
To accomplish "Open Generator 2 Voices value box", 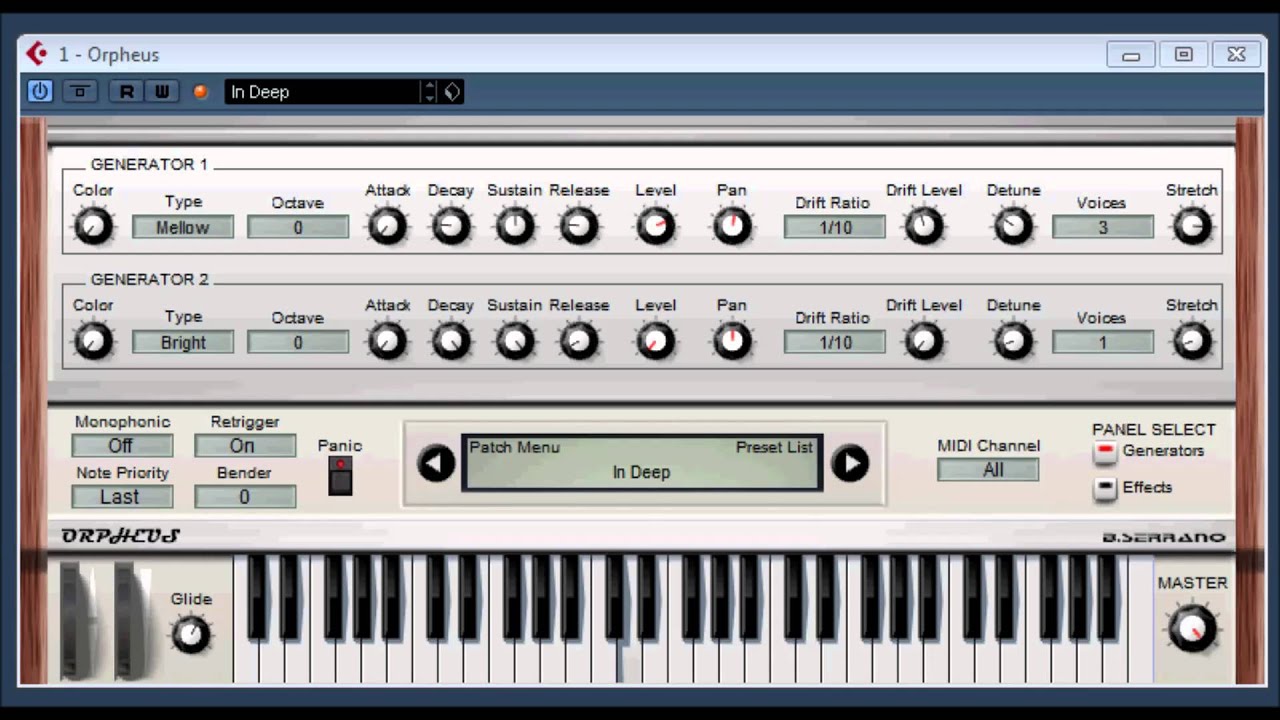I will [x=1103, y=343].
